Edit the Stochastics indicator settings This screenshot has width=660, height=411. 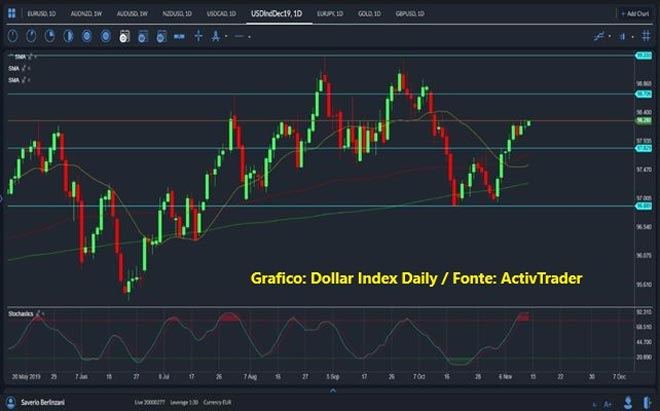click(x=38, y=314)
